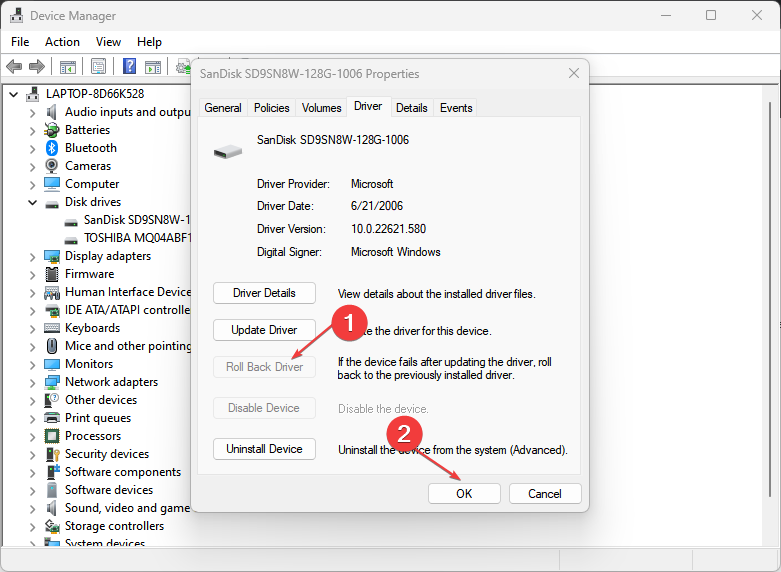Click the Roll Back Driver button
Image resolution: width=781 pixels, height=572 pixels.
point(264,367)
